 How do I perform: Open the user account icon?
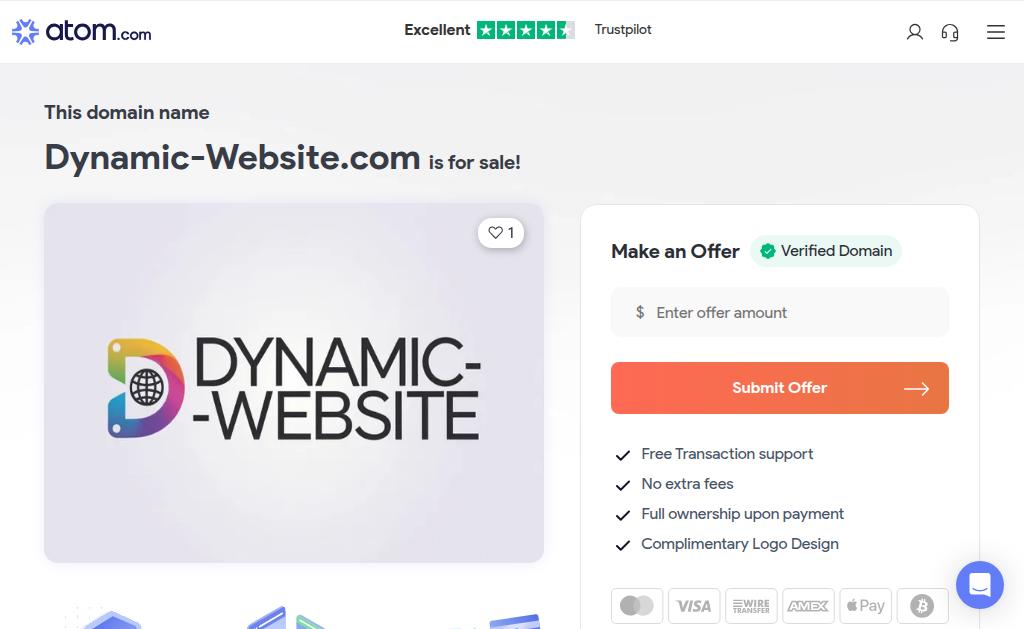[914, 32]
